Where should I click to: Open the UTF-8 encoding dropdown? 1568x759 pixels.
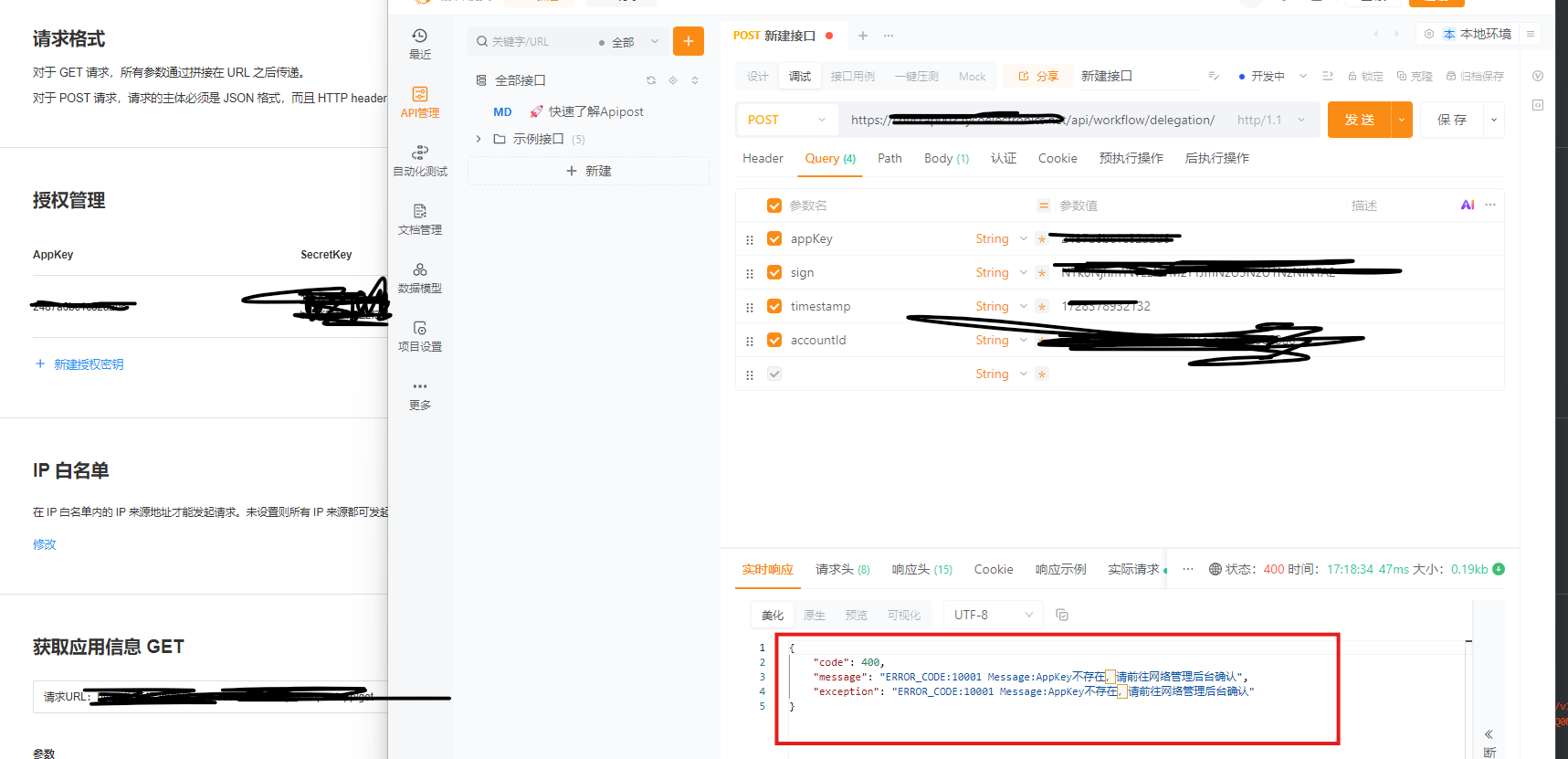(993, 615)
